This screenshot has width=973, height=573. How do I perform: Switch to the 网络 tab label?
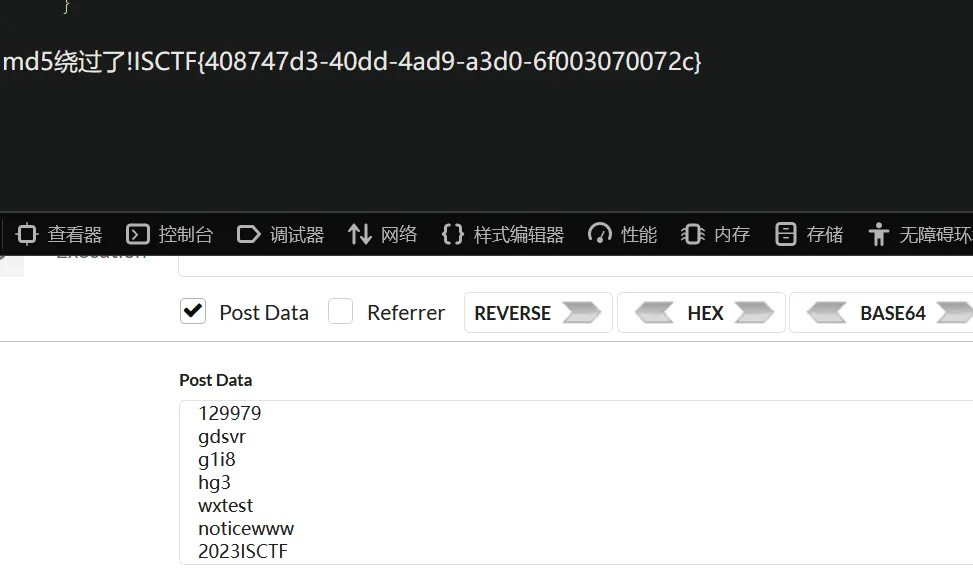tap(399, 235)
